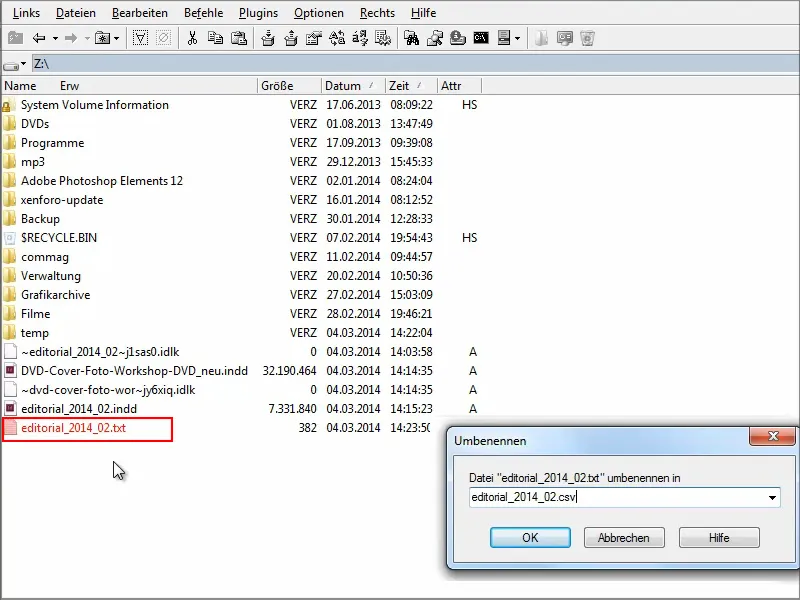This screenshot has height=600, width=800.
Task: Open the Dateien menu
Action: tap(76, 13)
